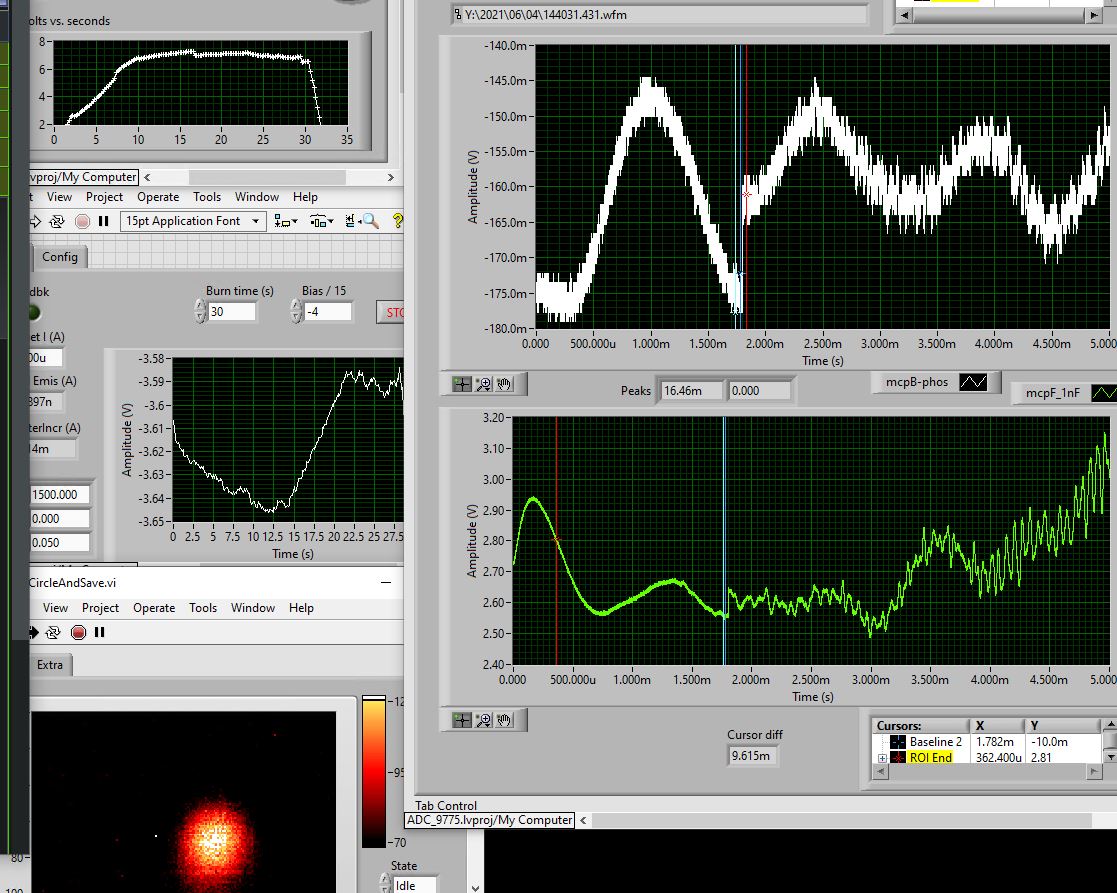Abort CircleAndSave.vi with red stop icon

click(x=78, y=632)
